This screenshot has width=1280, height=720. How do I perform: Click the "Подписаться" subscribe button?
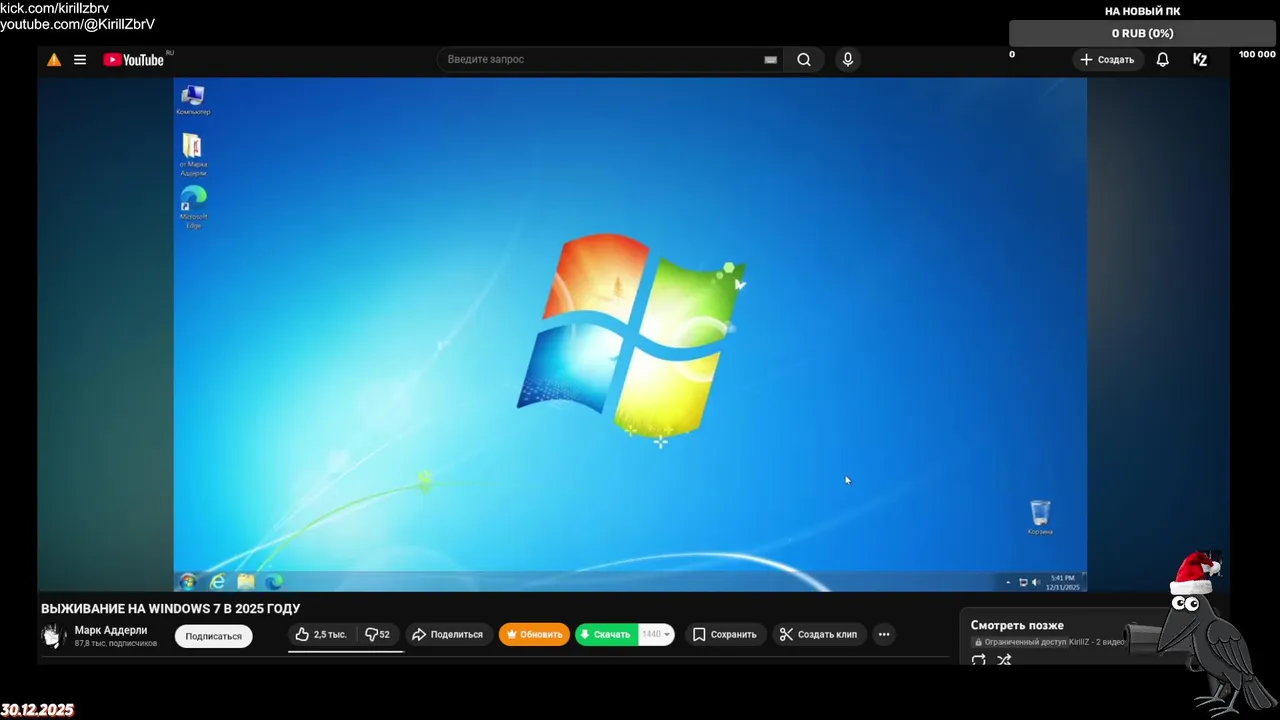pyautogui.click(x=214, y=636)
